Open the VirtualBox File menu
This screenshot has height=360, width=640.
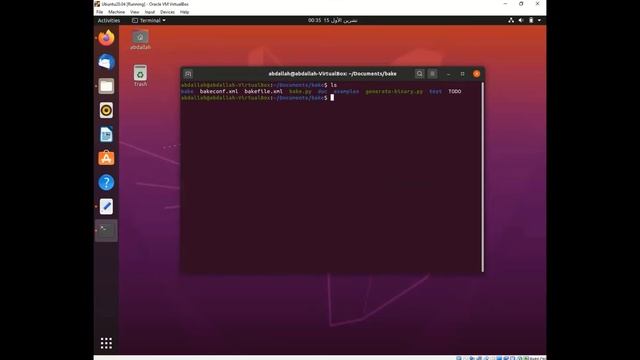99,12
